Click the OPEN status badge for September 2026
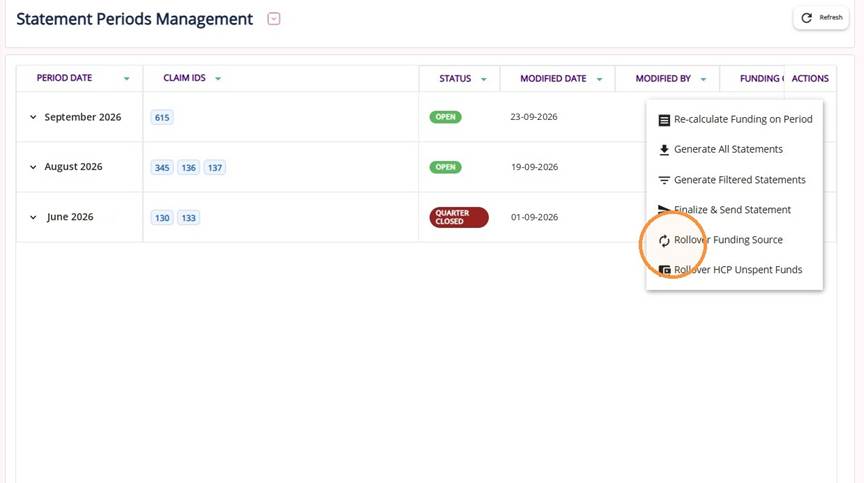864x483 pixels. 445,117
